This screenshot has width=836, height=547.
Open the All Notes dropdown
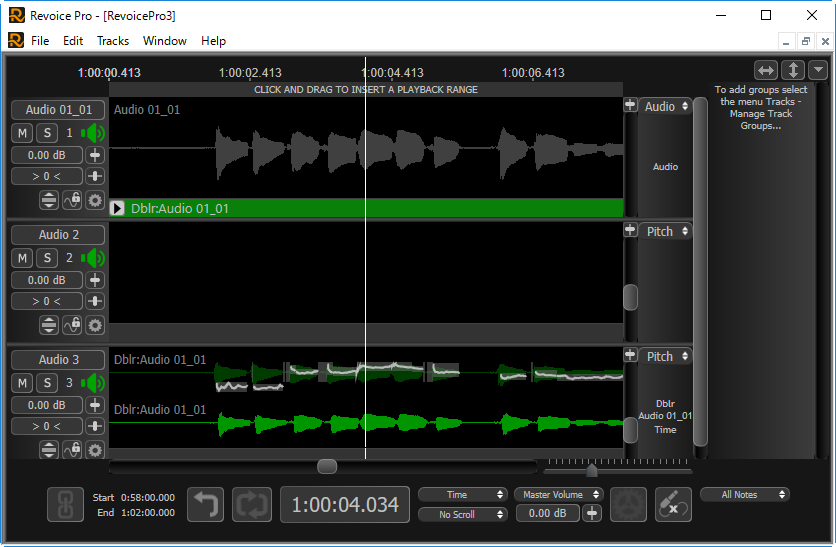(744, 495)
